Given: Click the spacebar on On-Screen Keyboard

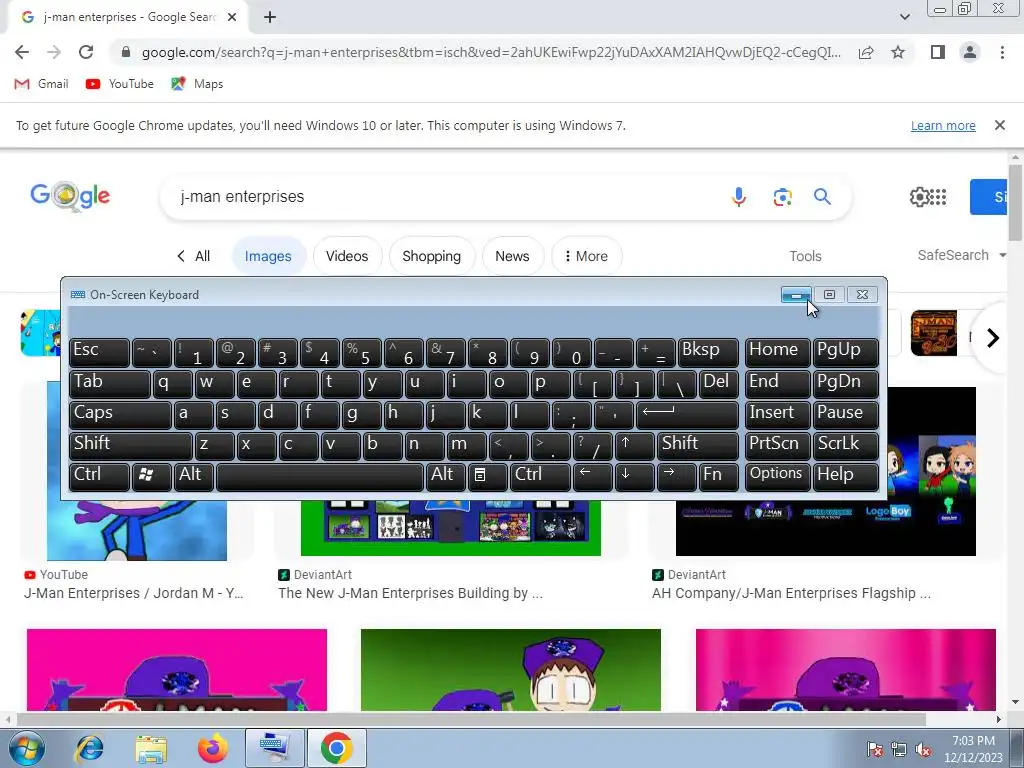Looking at the screenshot, I should 320,476.
